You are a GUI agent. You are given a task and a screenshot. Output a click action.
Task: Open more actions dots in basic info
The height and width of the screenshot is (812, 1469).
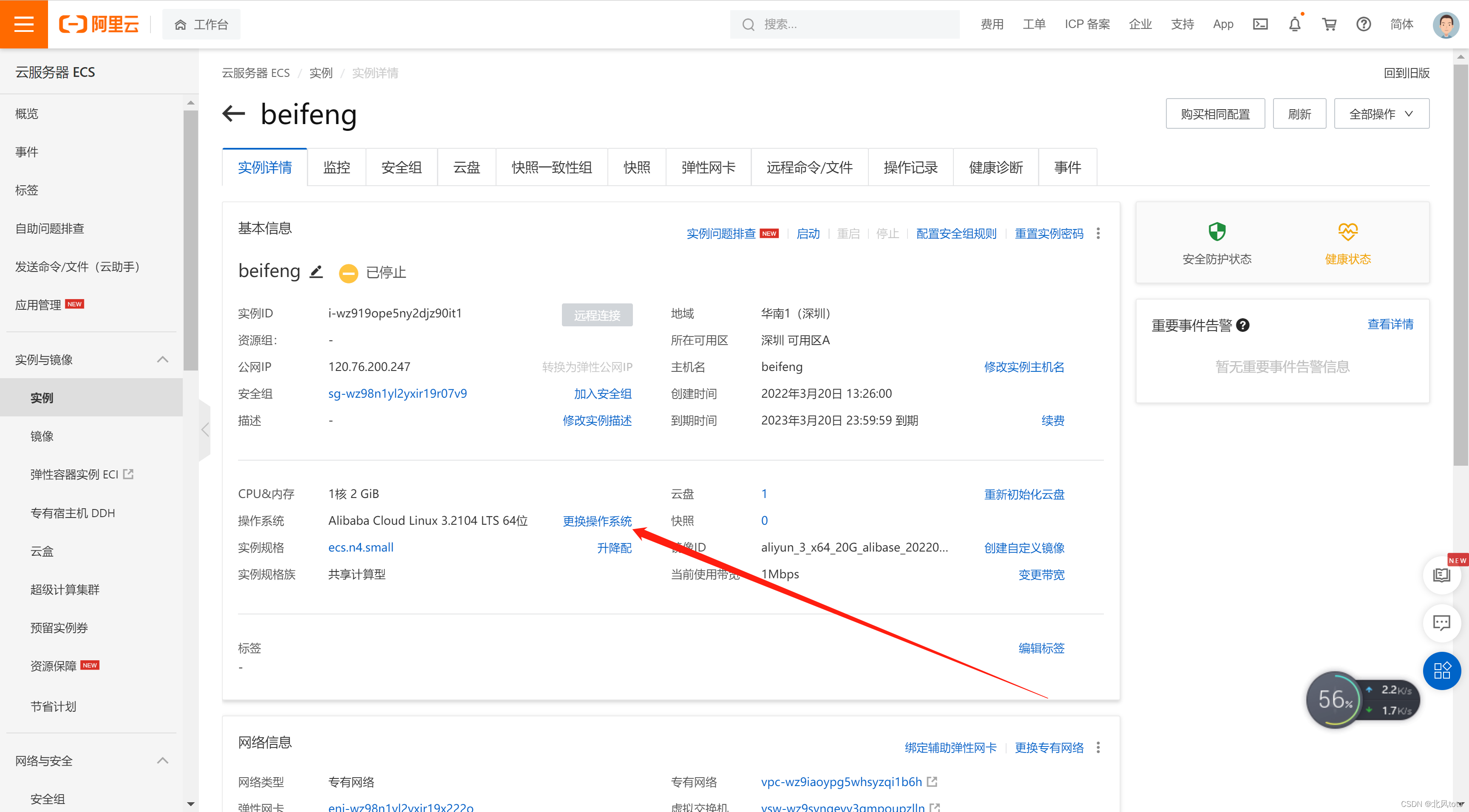(x=1098, y=233)
